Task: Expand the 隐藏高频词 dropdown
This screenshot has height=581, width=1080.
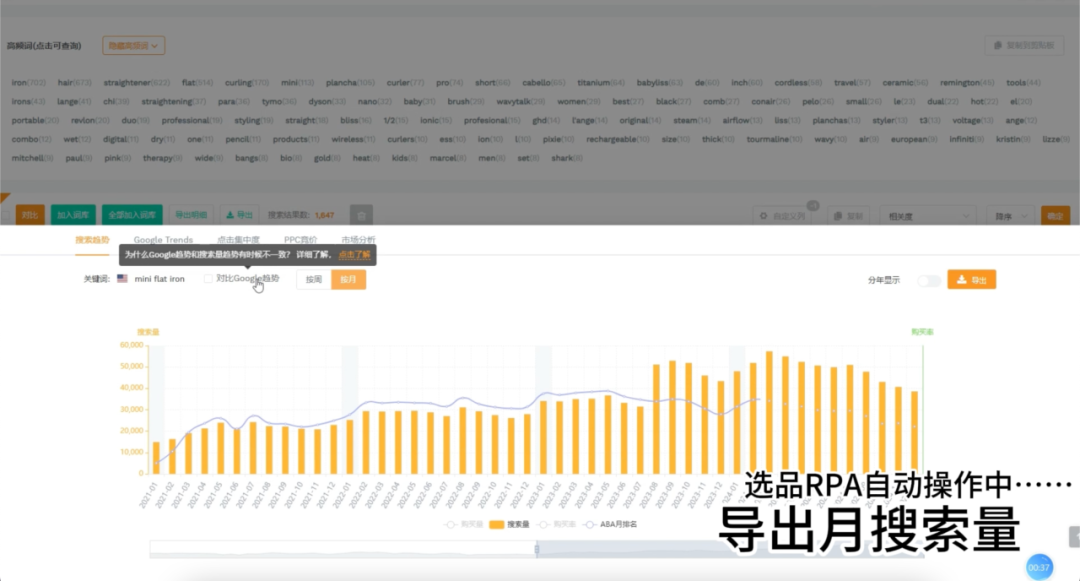Action: click(135, 46)
